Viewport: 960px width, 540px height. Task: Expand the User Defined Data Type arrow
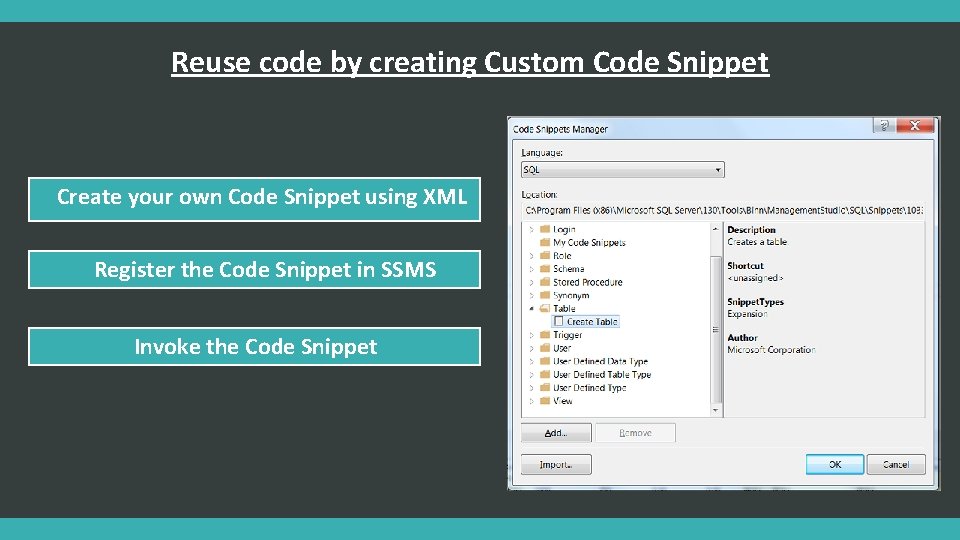click(531, 361)
